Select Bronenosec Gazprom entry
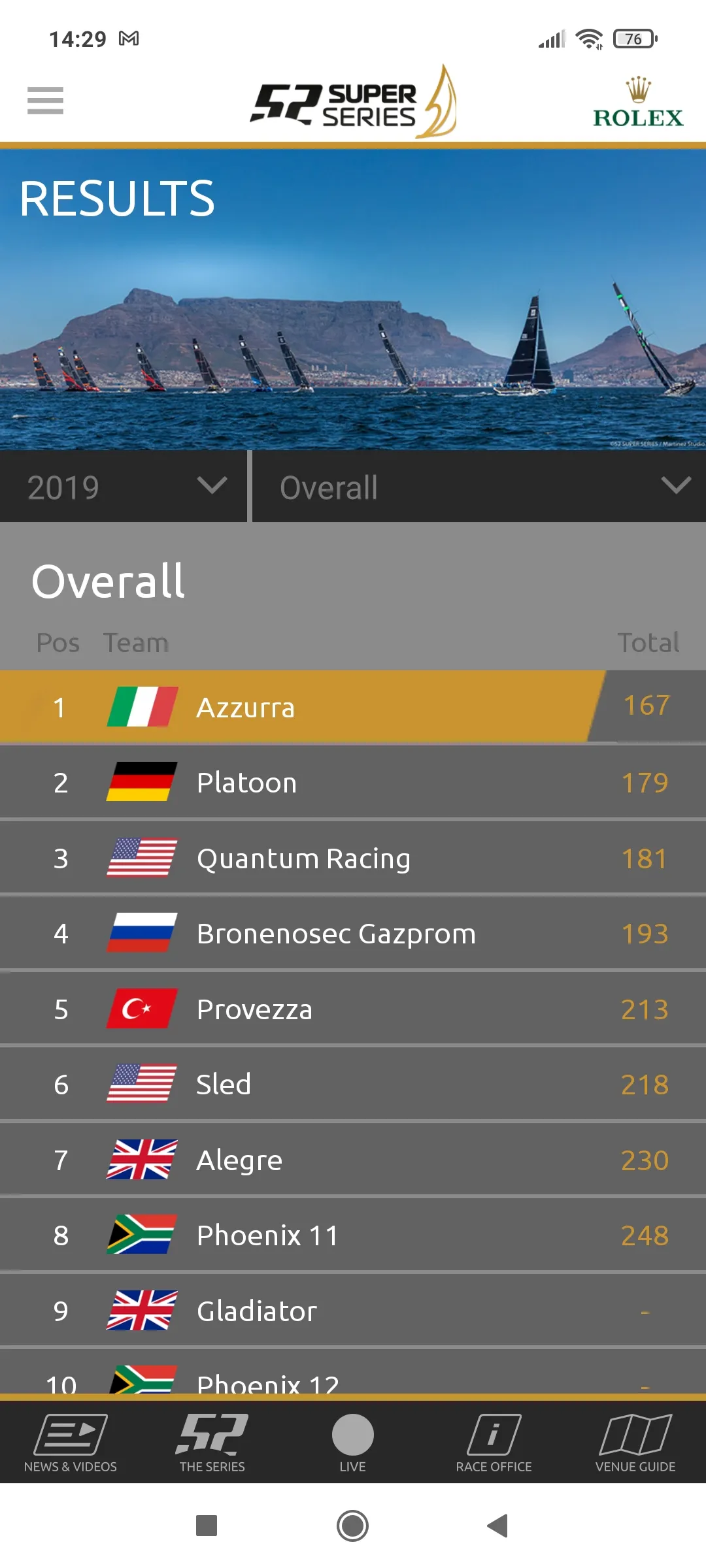Viewport: 706px width, 1568px height. coord(353,933)
